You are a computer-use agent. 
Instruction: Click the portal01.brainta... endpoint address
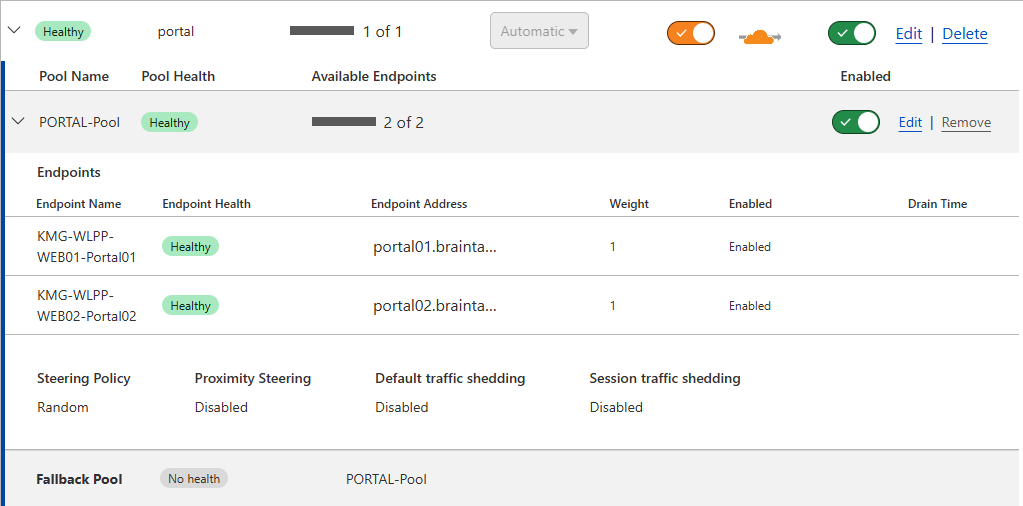[x=435, y=247]
